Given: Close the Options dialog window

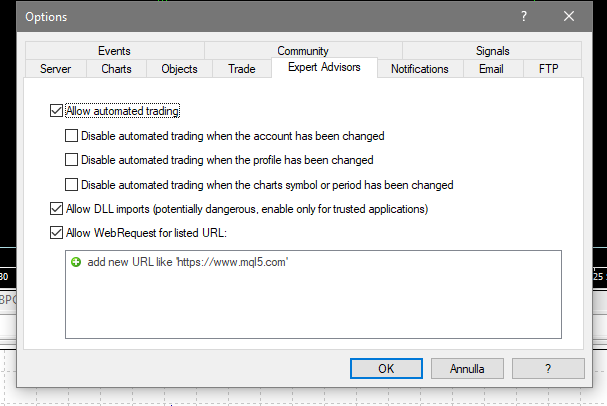Looking at the screenshot, I should pyautogui.click(x=569, y=16).
